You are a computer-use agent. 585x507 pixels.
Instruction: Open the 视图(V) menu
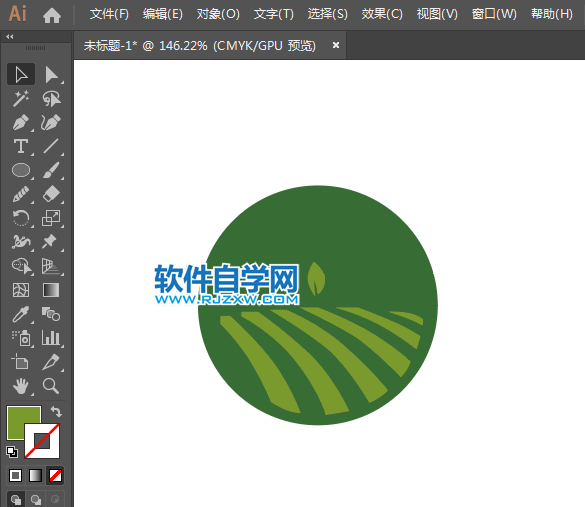click(437, 14)
